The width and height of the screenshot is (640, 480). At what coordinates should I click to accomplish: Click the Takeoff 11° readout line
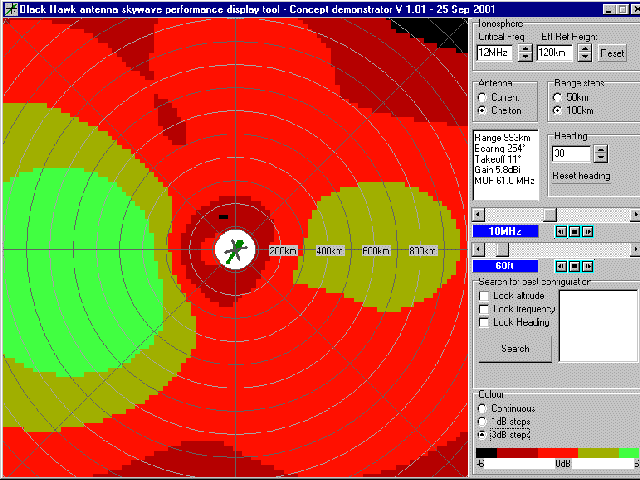498,159
